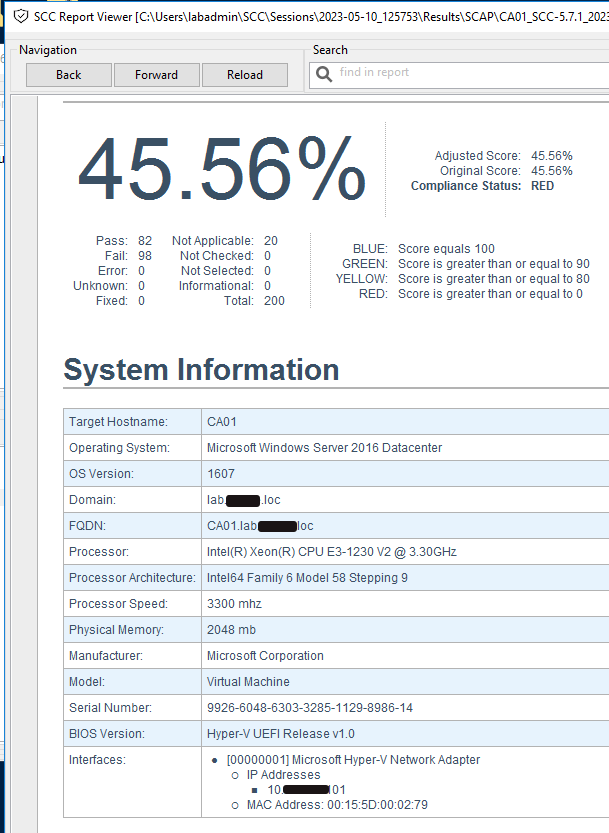Screen dimensions: 609x833
Task: Select the Intel Xeon processor value
Action: pos(332,552)
